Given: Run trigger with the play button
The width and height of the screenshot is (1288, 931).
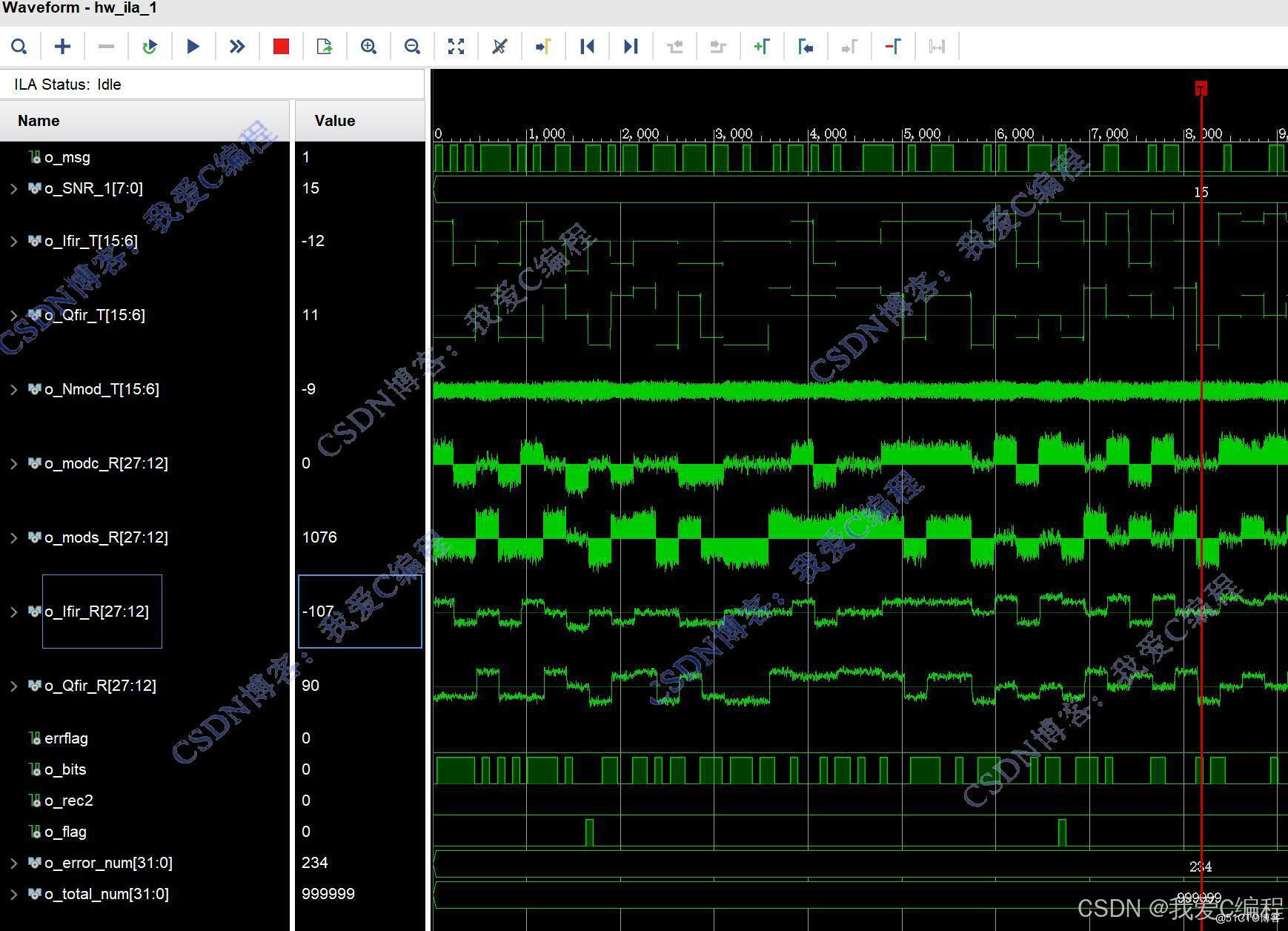Looking at the screenshot, I should [x=193, y=47].
